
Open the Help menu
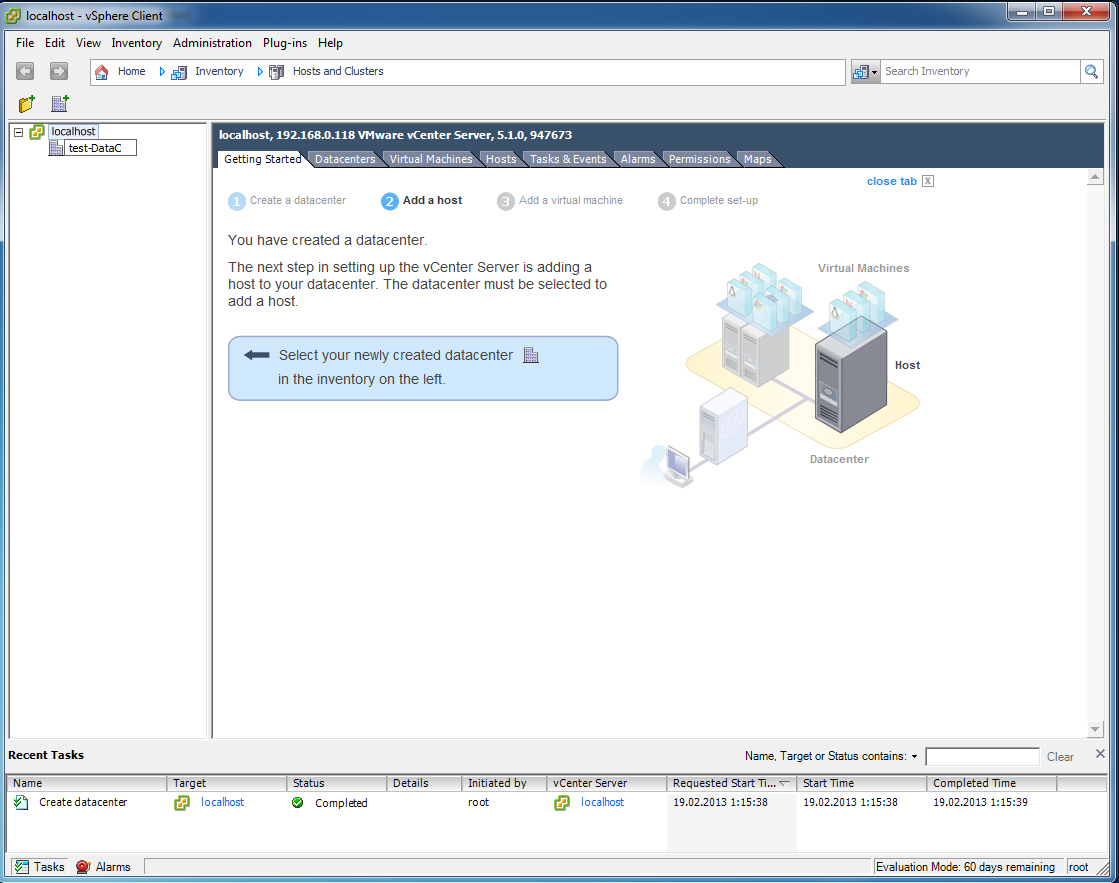pyautogui.click(x=330, y=43)
